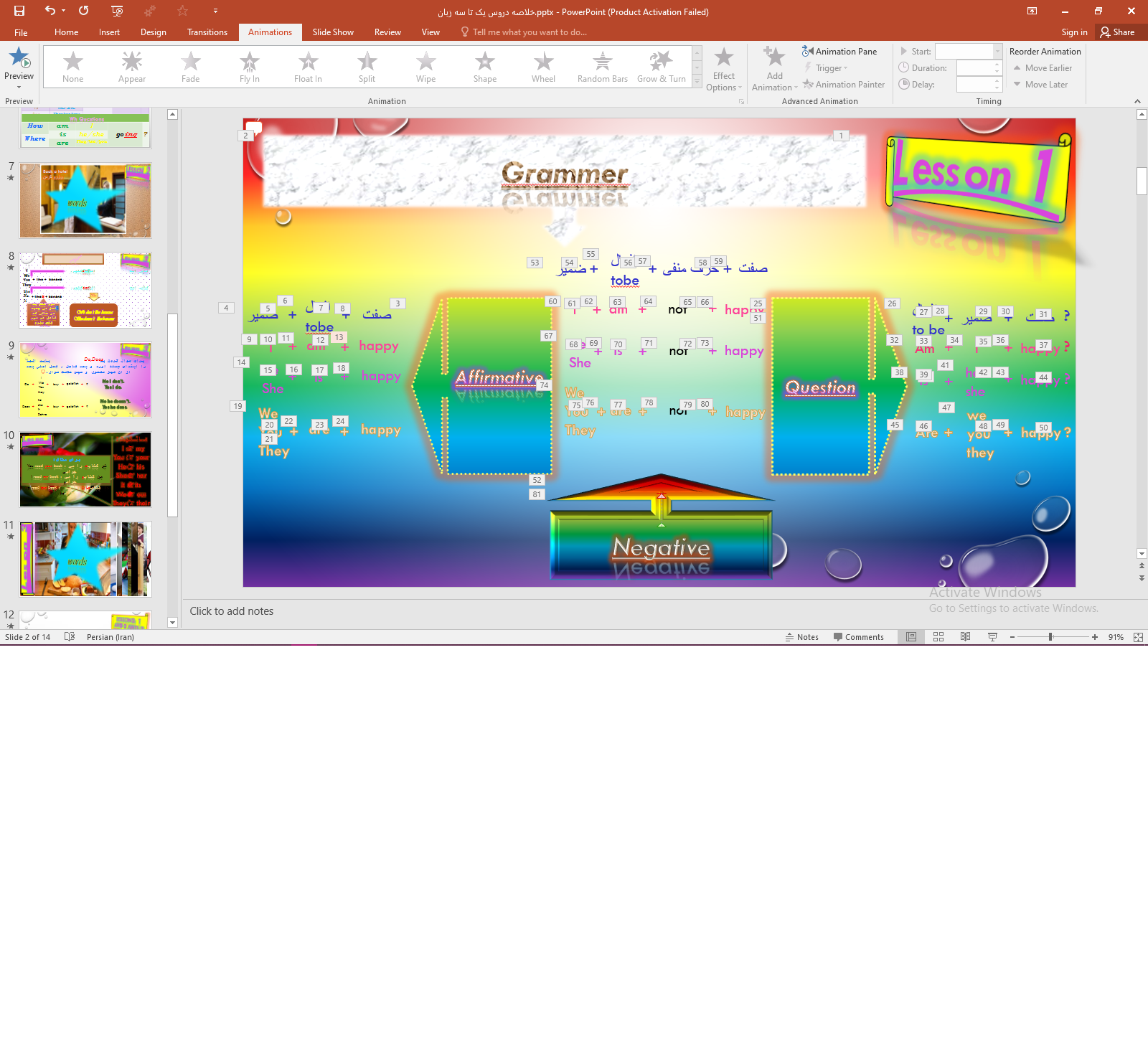
Task: Open the Start timing dropdown
Action: pyautogui.click(x=997, y=52)
